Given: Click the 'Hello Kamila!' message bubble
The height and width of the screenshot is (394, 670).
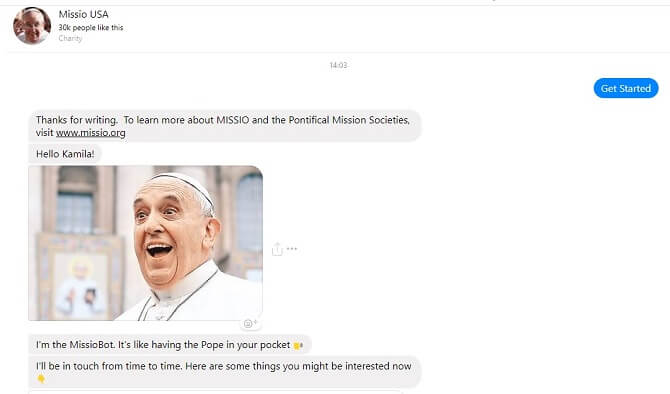Looking at the screenshot, I should point(65,154).
